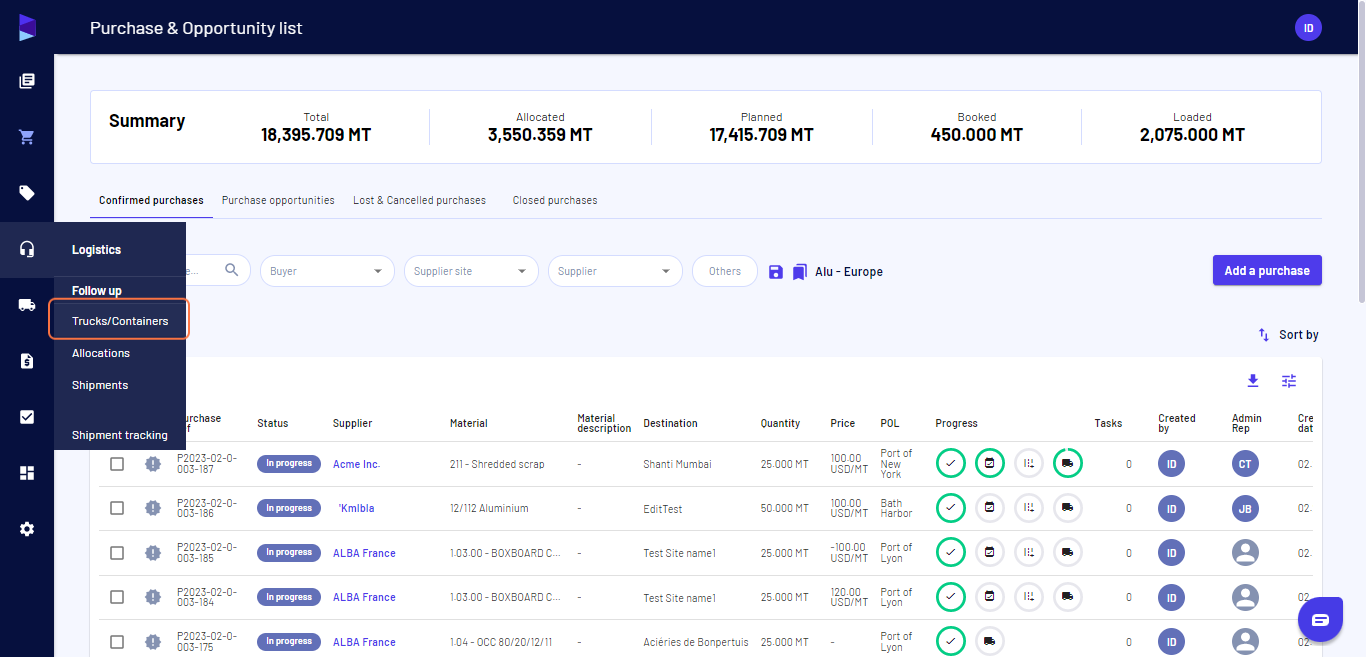This screenshot has height=657, width=1366.
Task: Click the Add a purchase button
Action: click(x=1267, y=270)
